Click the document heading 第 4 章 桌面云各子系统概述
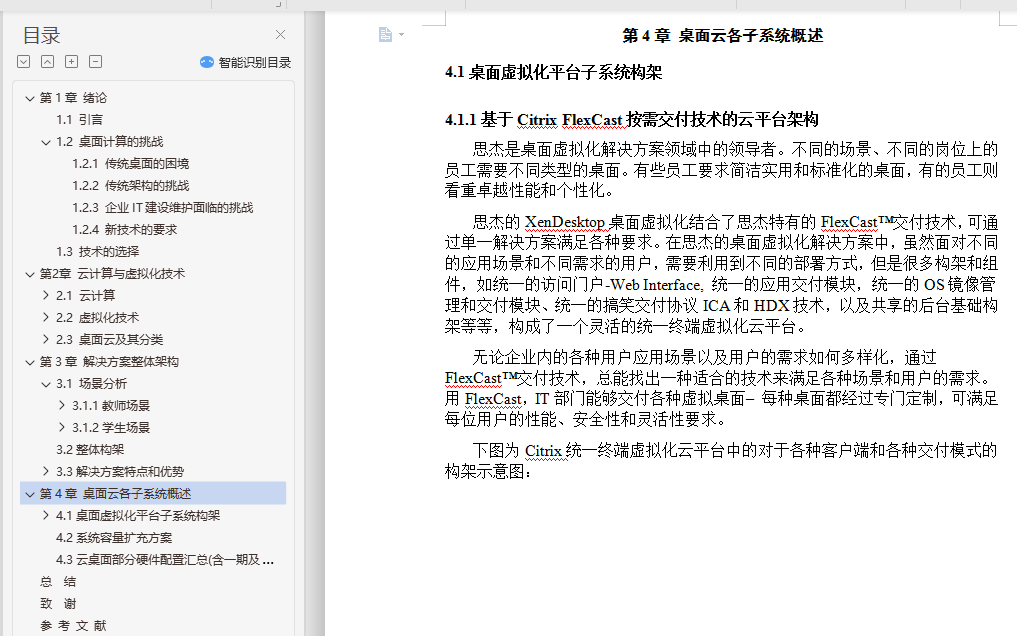The image size is (1017, 636). [x=723, y=35]
